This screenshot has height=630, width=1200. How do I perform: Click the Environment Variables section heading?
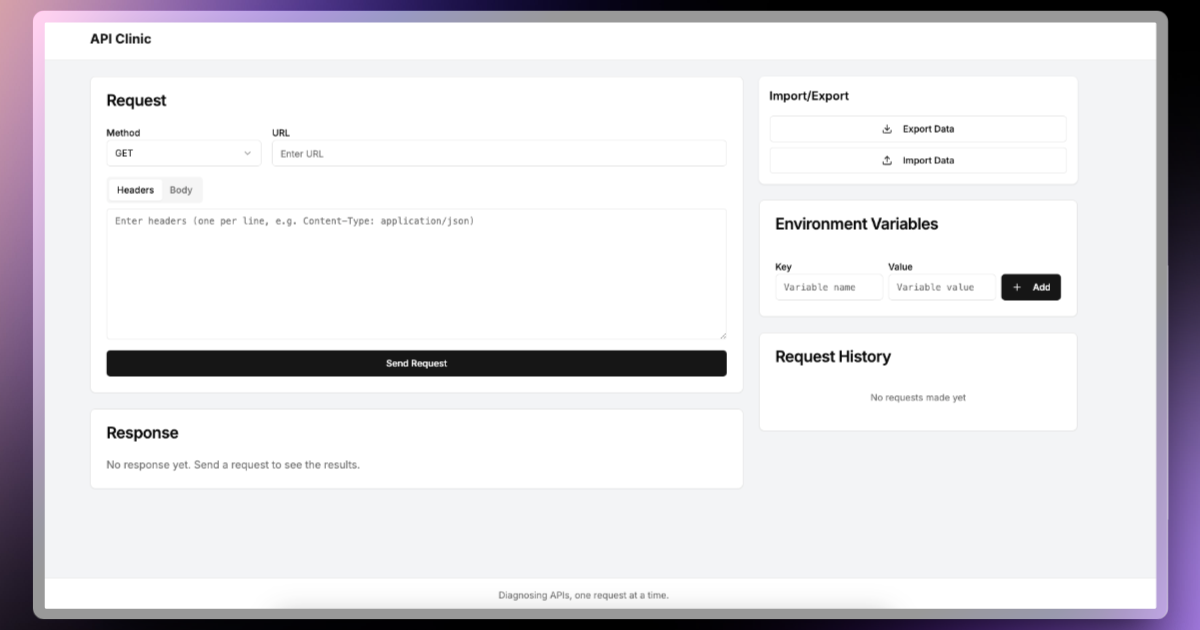click(857, 224)
